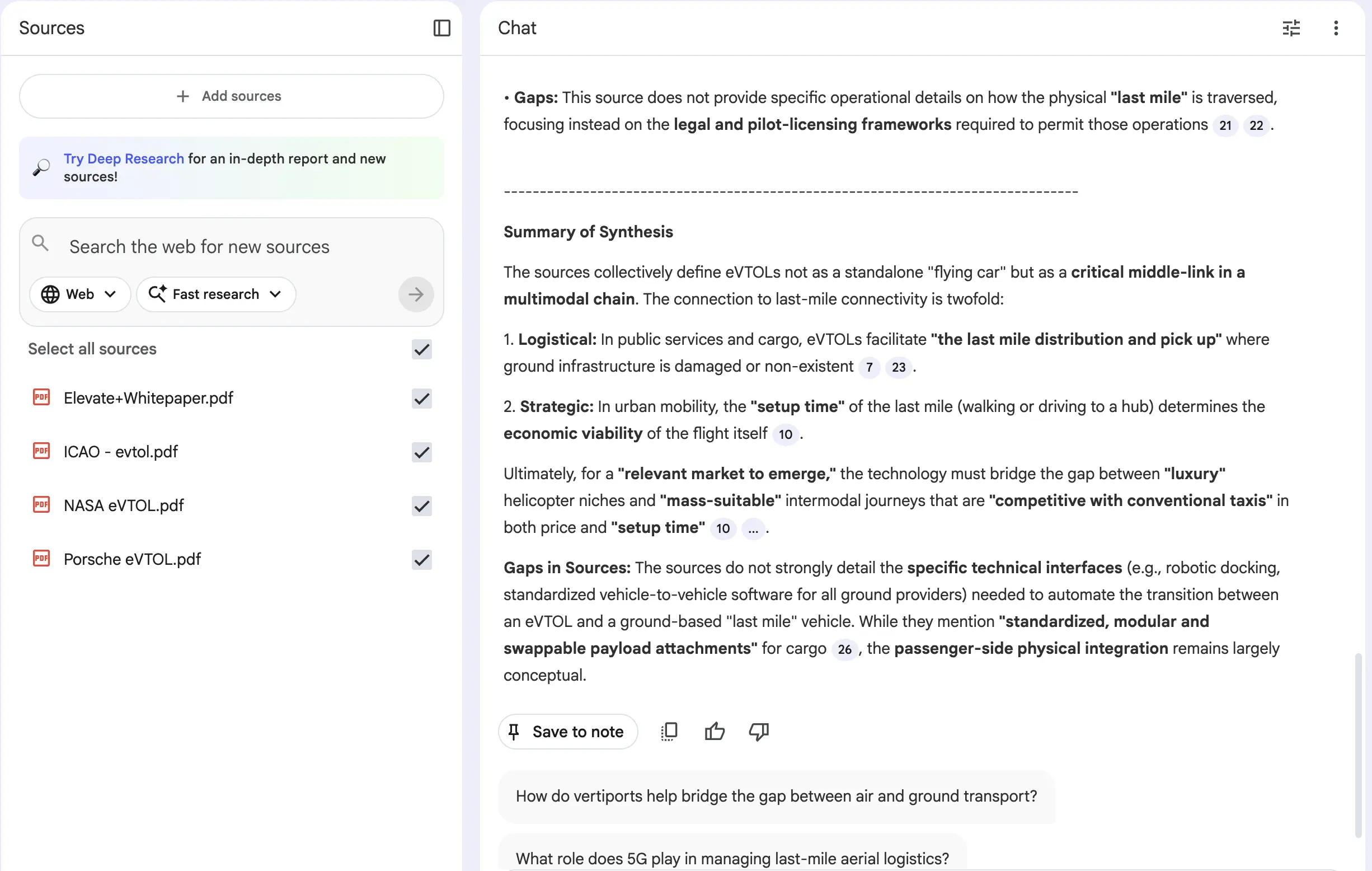Click the chat vertical scrollbar
This screenshot has height=871, width=1372.
tap(1359, 741)
